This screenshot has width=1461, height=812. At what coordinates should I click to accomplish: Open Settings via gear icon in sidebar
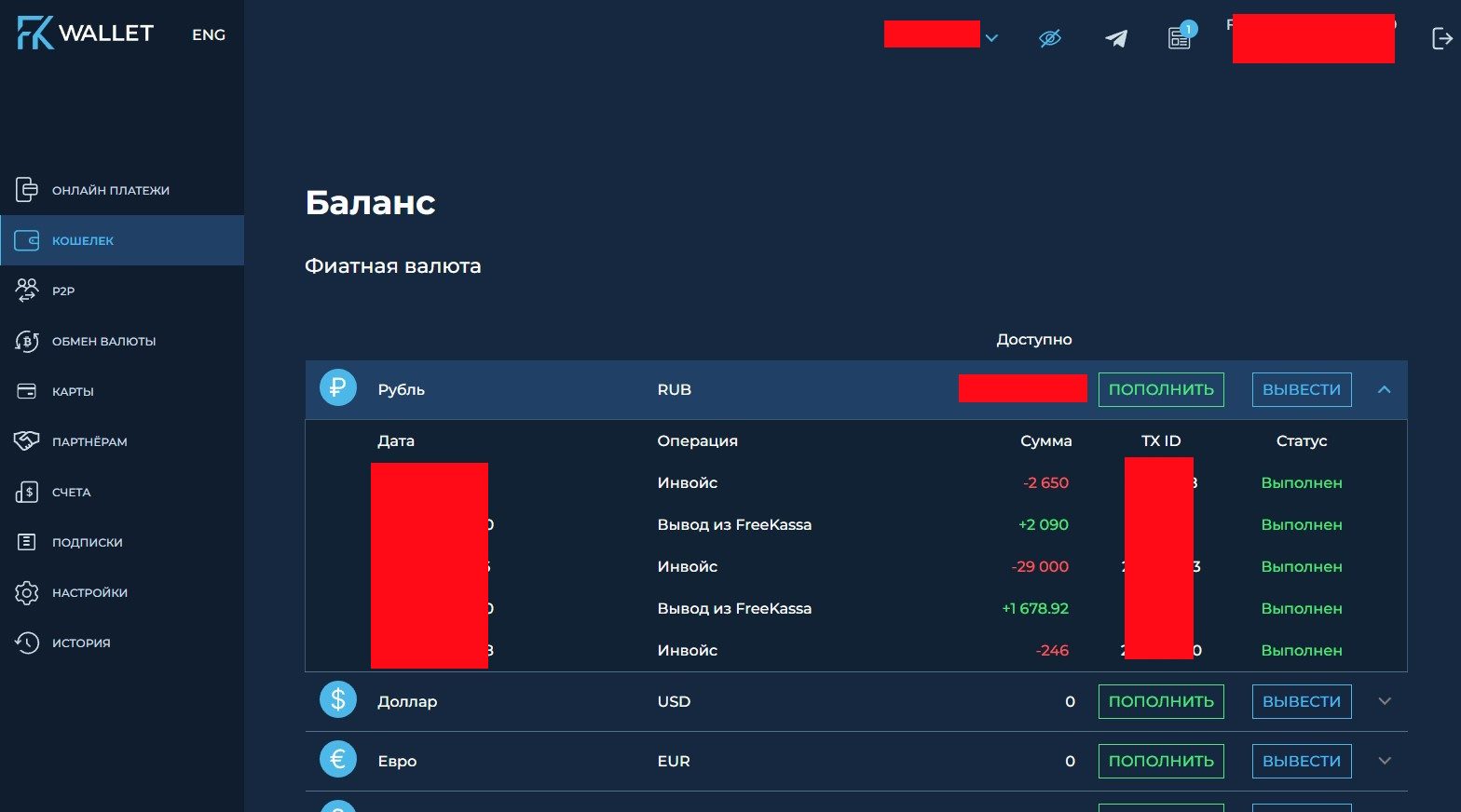[x=27, y=592]
